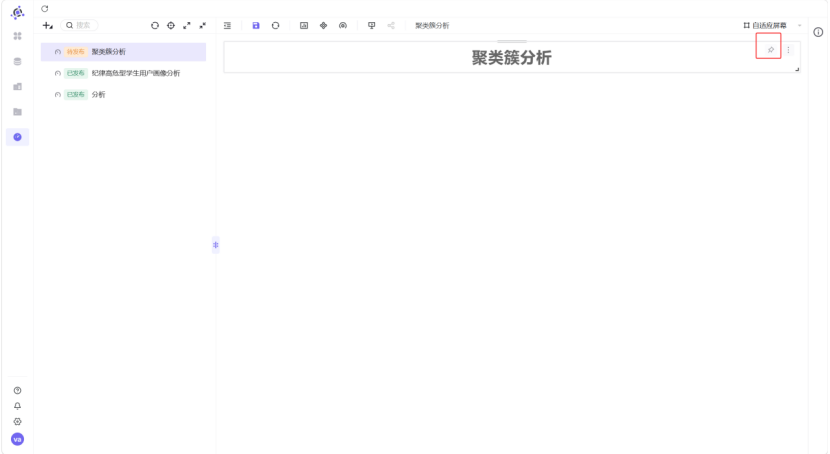Open the notifications bell
This screenshot has height=454, width=830.
point(17,406)
